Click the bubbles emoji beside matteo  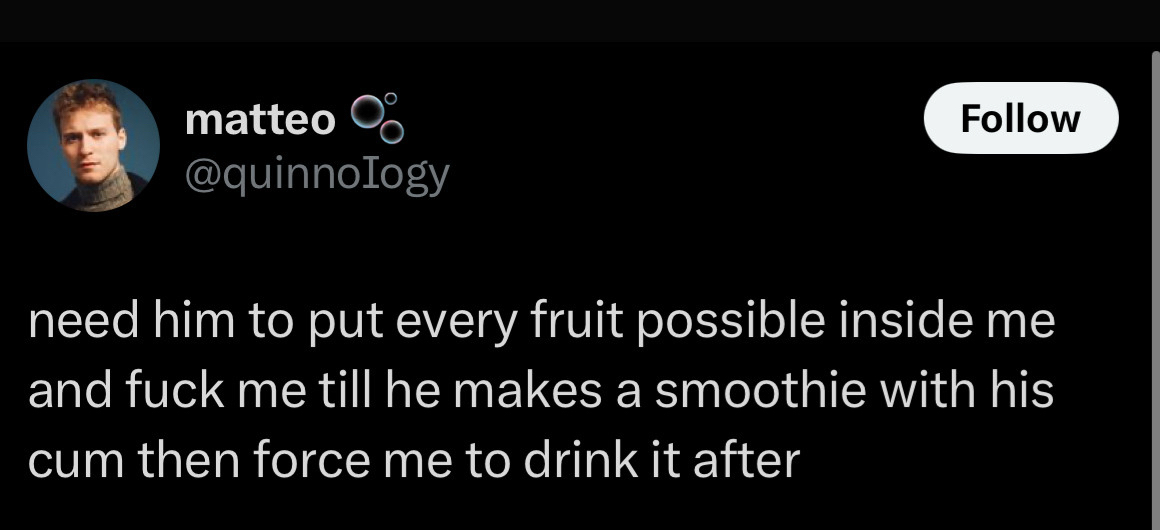(x=379, y=118)
